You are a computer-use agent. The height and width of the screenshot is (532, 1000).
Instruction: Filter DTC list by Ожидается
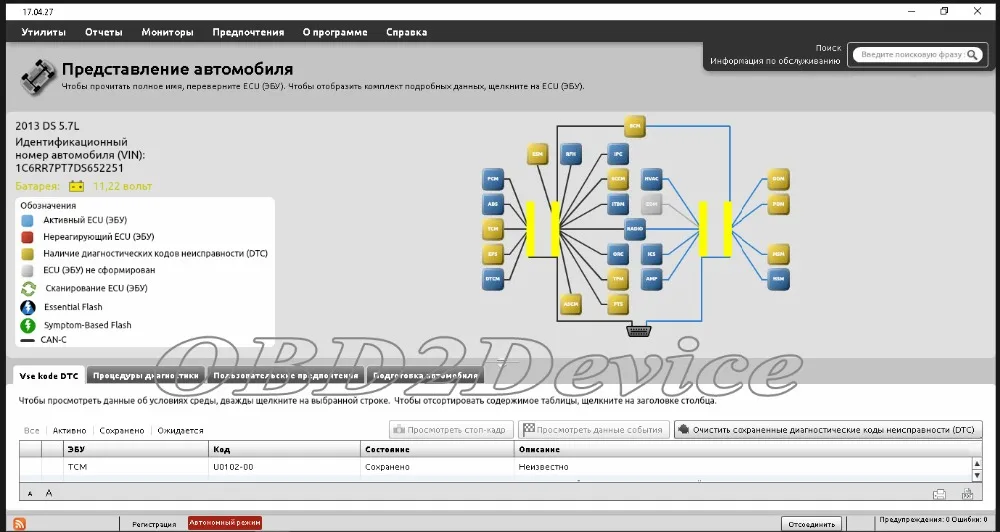click(180, 431)
